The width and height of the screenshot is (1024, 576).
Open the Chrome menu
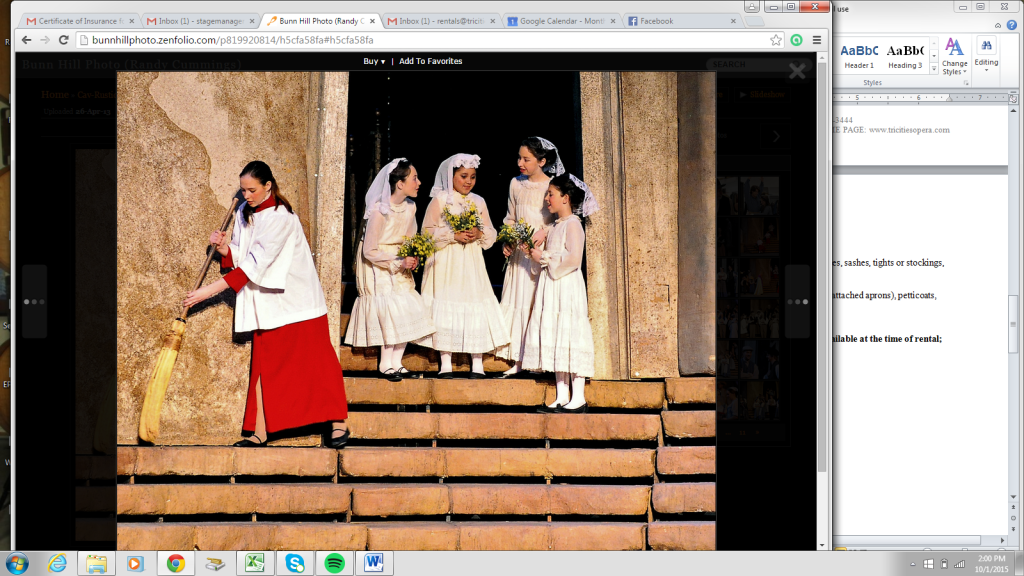pos(816,40)
